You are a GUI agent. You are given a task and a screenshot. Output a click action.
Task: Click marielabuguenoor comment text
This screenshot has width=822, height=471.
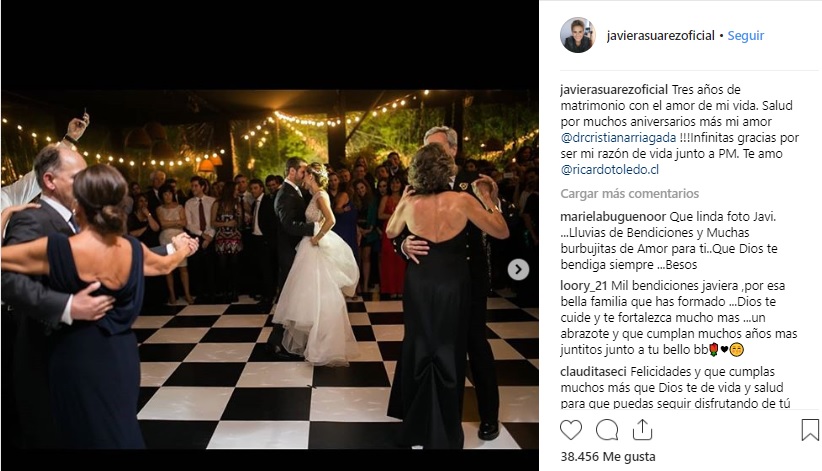pos(669,241)
